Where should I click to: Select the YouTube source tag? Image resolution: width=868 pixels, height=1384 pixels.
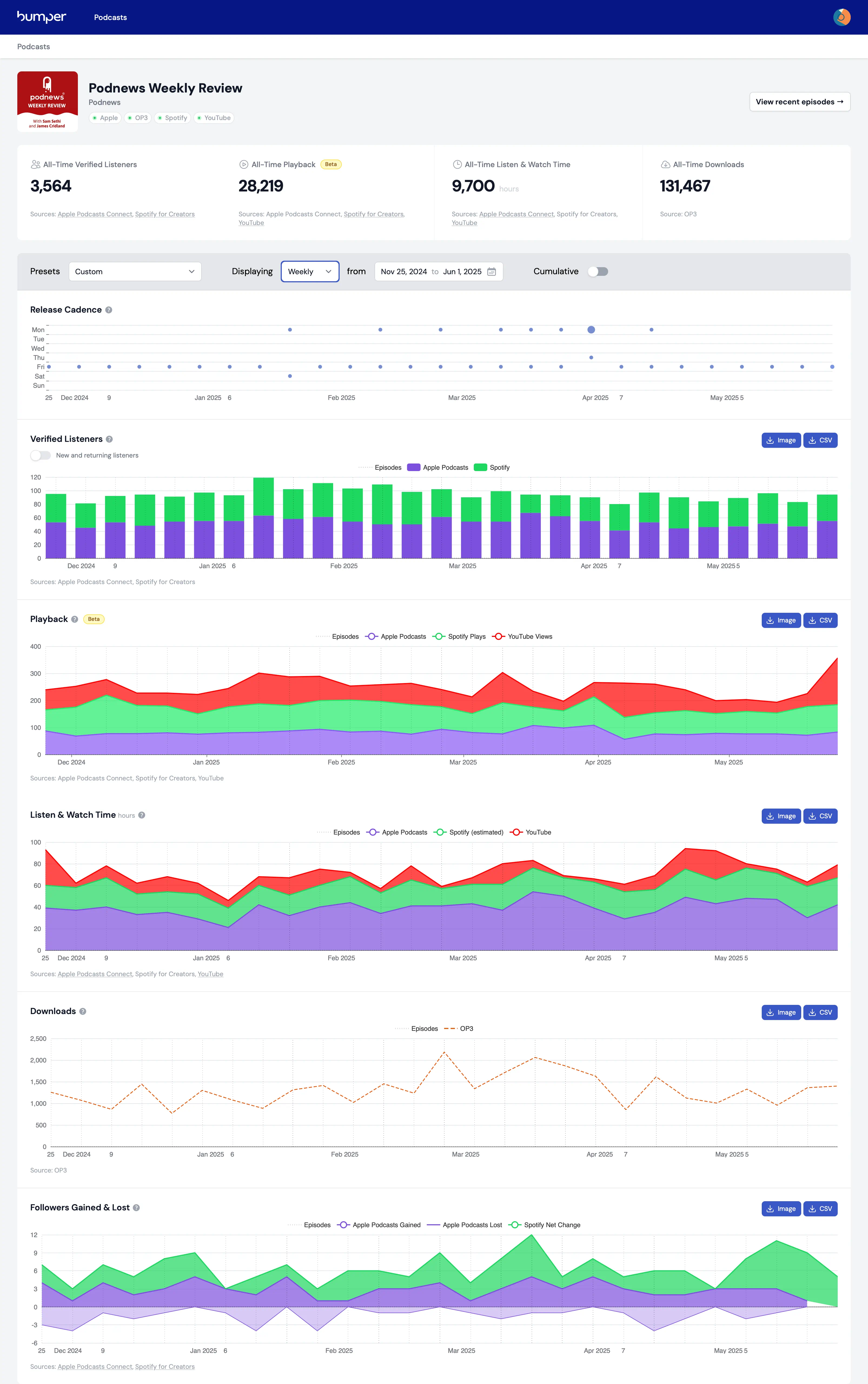tap(214, 118)
